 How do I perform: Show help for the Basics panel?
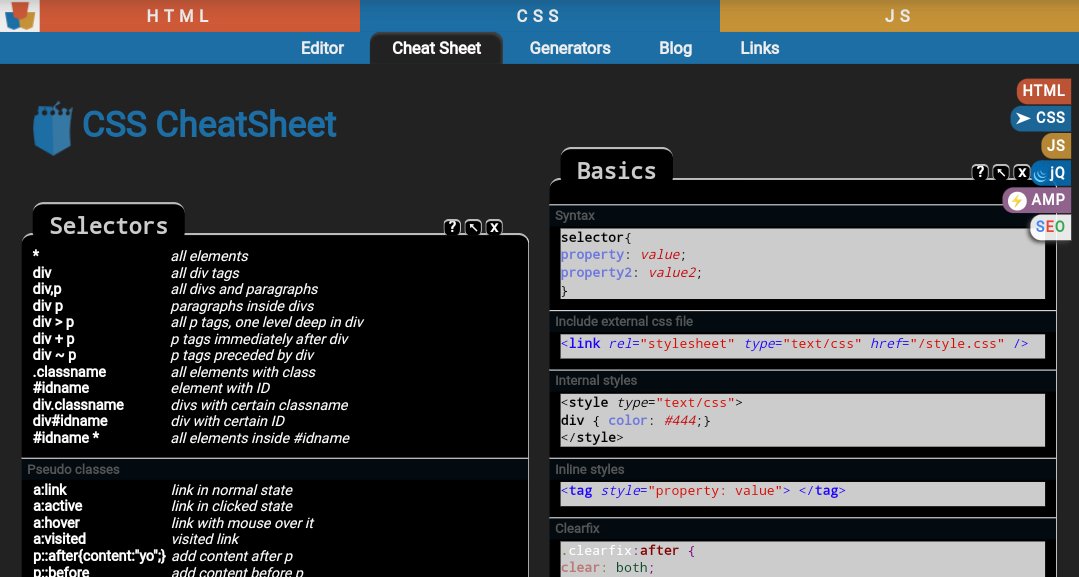pyautogui.click(x=979, y=172)
